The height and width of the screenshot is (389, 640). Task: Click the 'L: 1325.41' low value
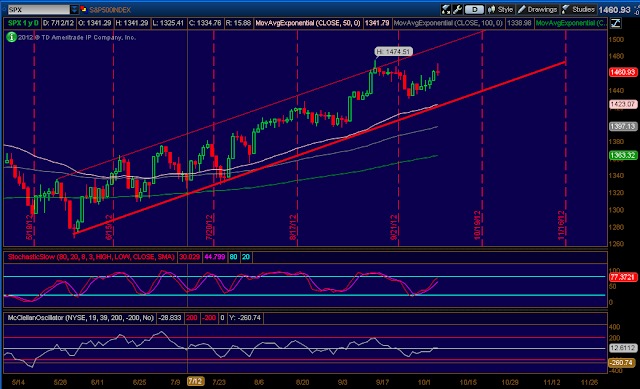(x=168, y=23)
